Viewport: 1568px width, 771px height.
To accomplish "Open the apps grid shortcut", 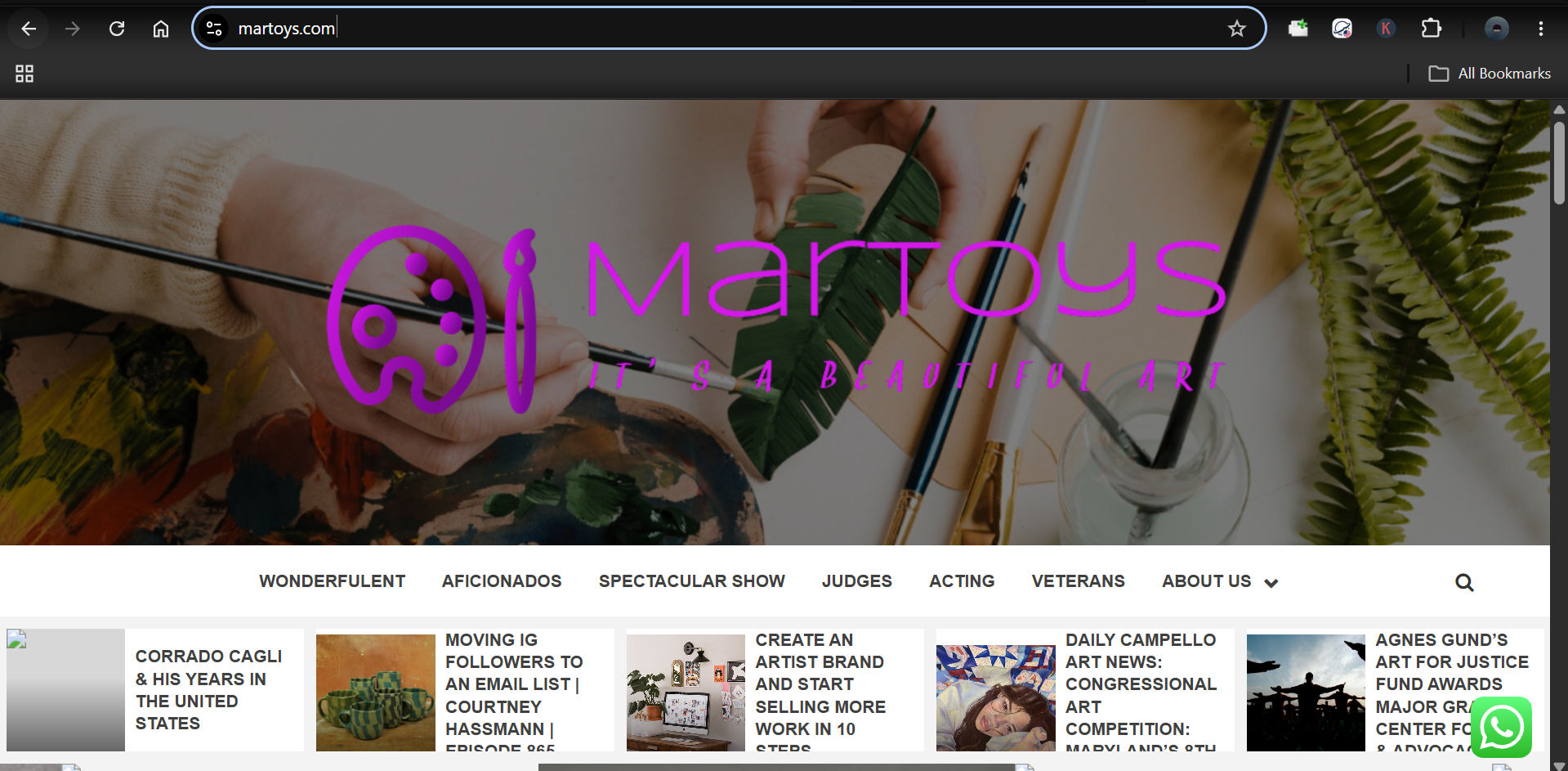I will point(25,74).
